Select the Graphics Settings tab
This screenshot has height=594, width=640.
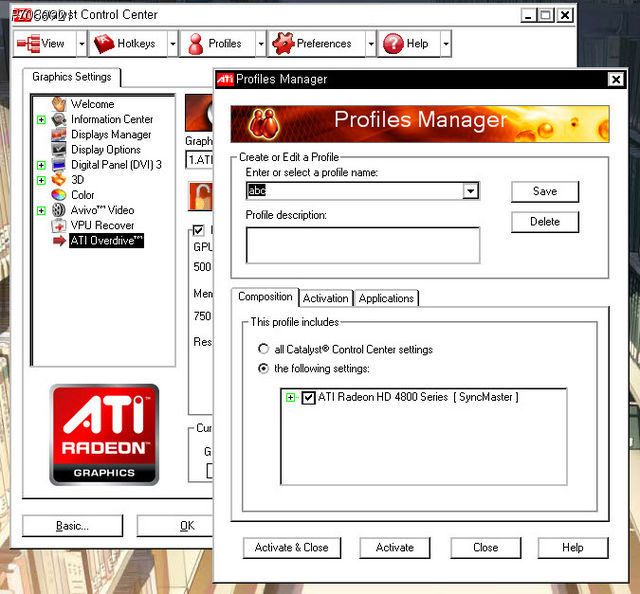coord(71,77)
